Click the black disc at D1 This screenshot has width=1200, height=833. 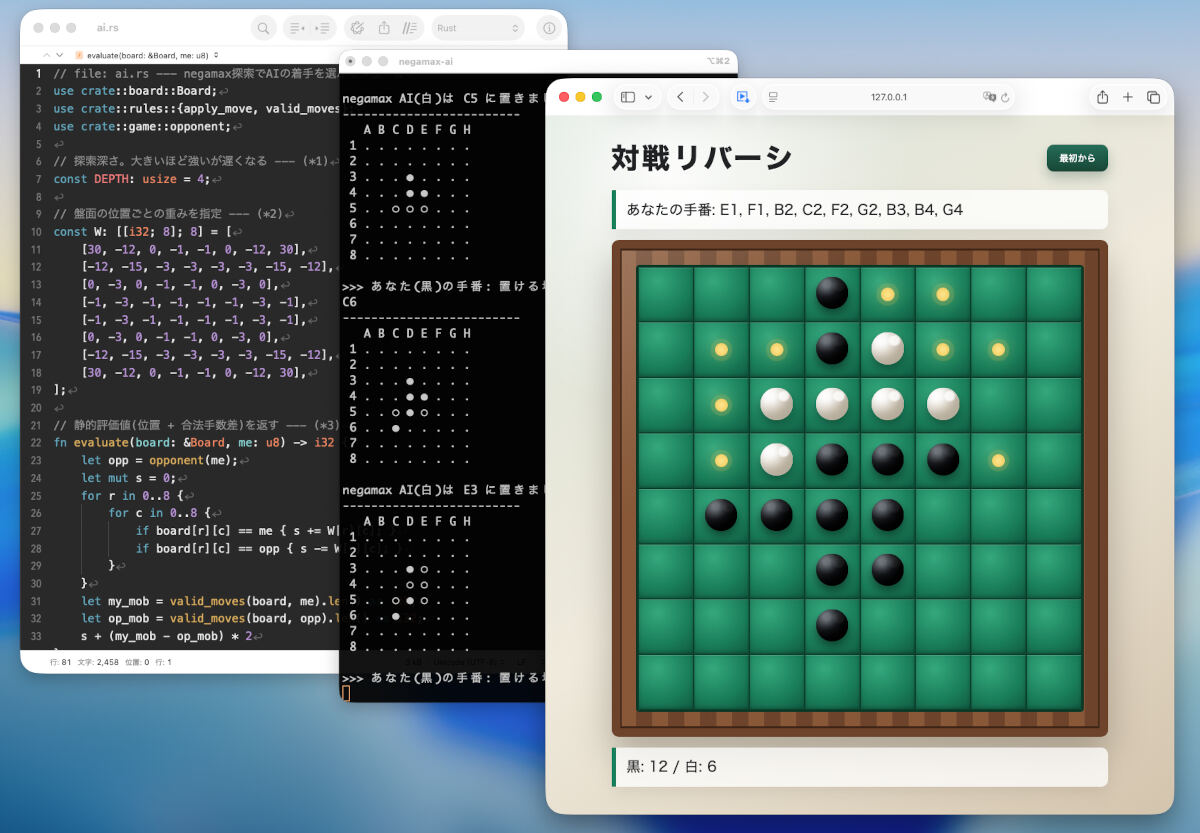832,293
